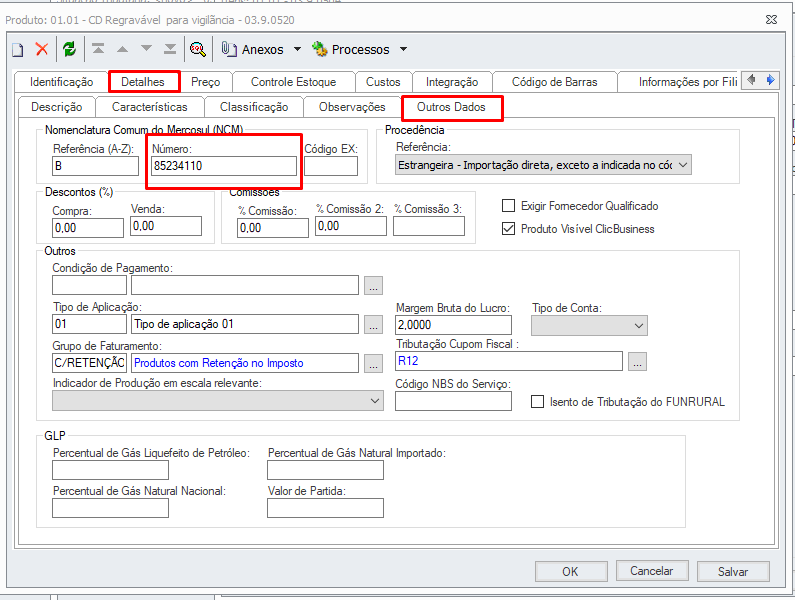Go to last record arrow icon
The image size is (795, 600).
pyautogui.click(x=170, y=49)
